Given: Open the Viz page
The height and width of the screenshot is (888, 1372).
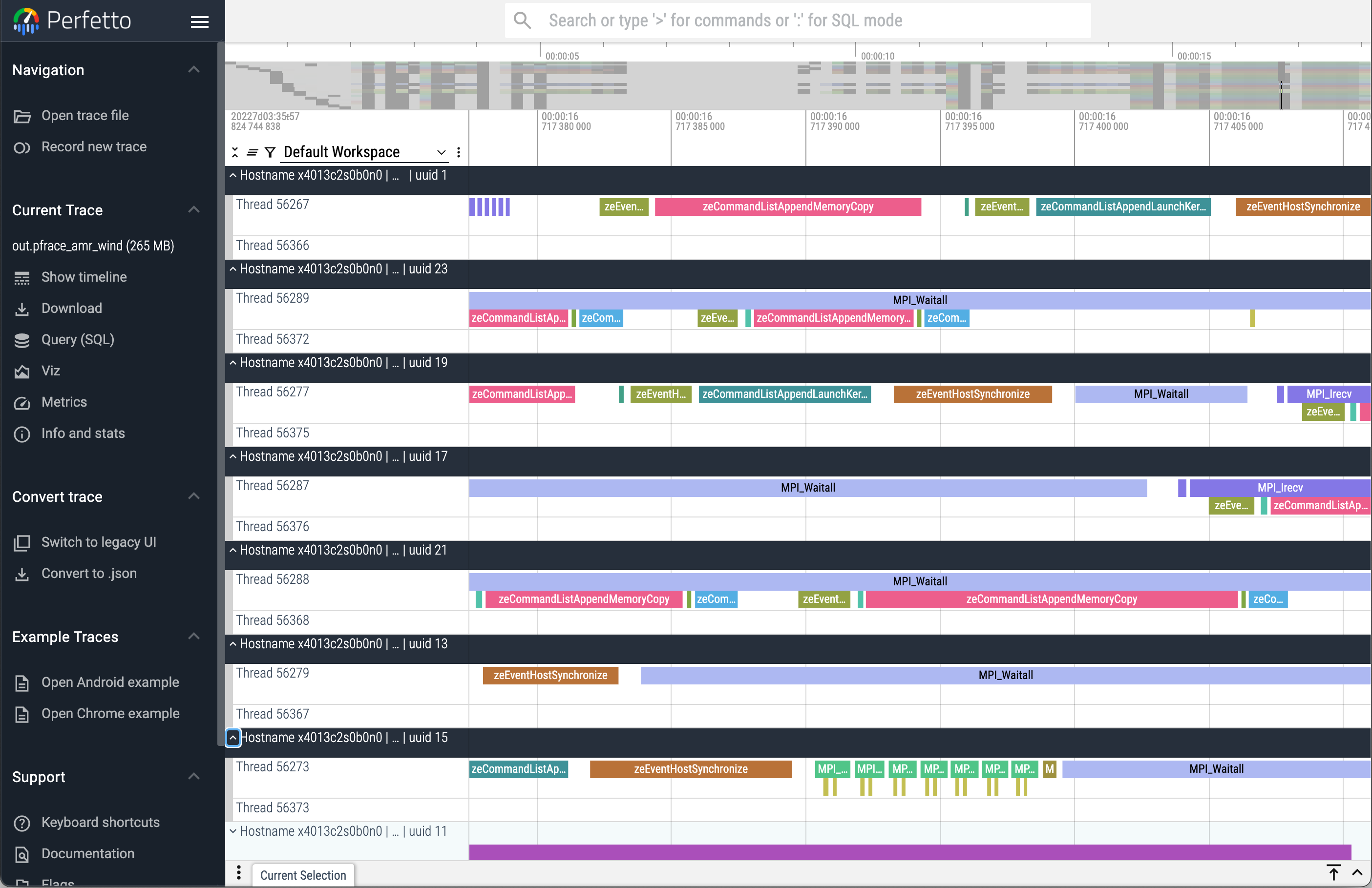Looking at the screenshot, I should pyautogui.click(x=51, y=371).
